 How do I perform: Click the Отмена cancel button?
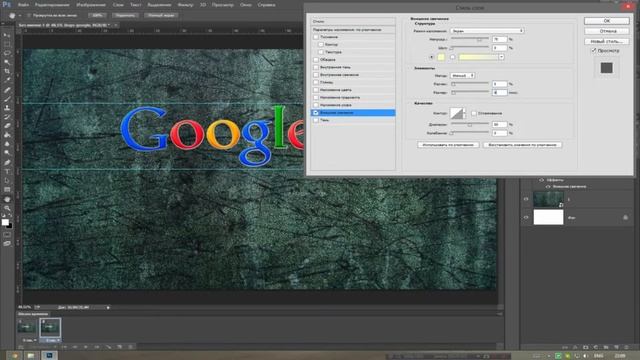tap(607, 31)
